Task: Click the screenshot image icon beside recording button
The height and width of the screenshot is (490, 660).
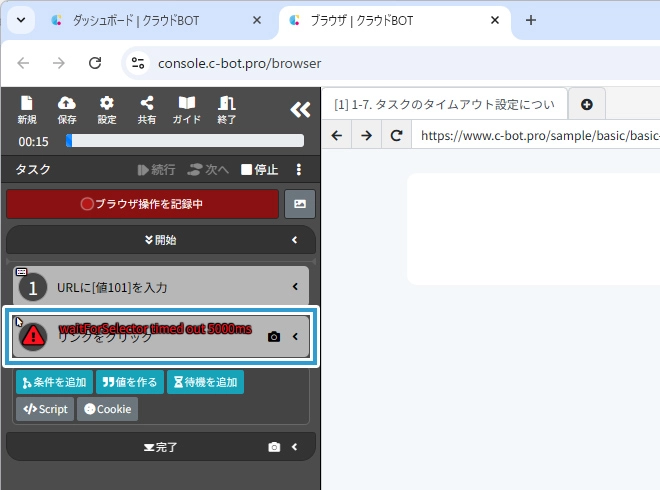Action: 300,204
